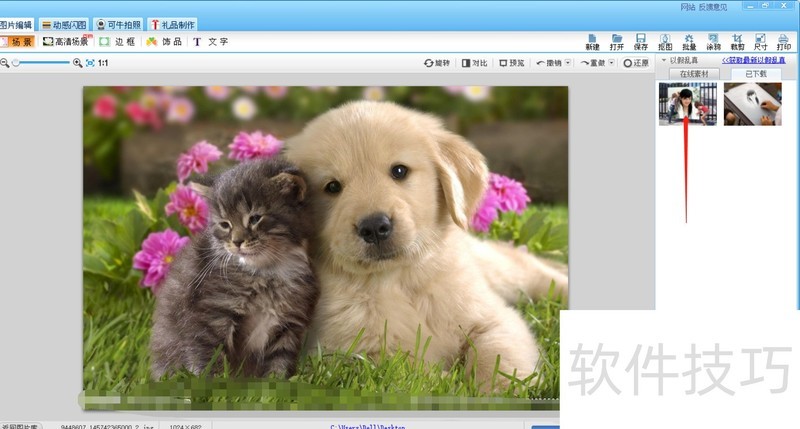Viewport: 800px width, 429px height.
Task: Switch to 动感闪图 tab
Action: (64, 24)
